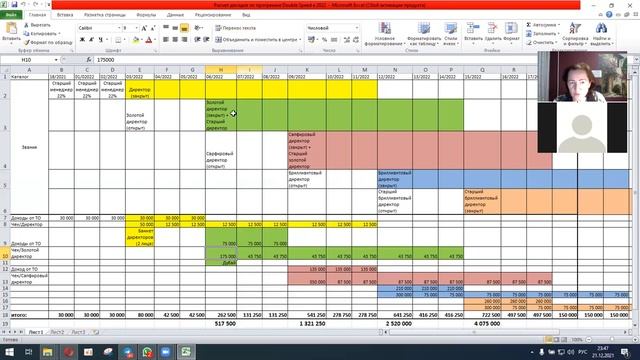Toggle top vertical alignment
The width and height of the screenshot is (640, 360).
(166, 28)
